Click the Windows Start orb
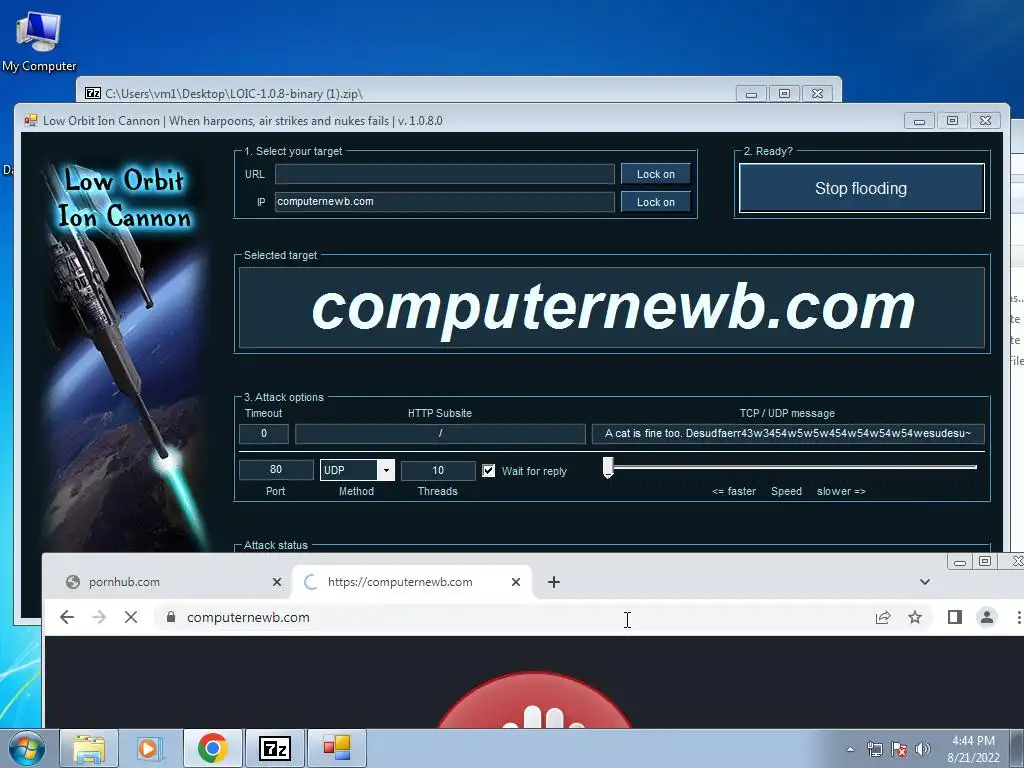The width and height of the screenshot is (1024, 768). [x=27, y=748]
